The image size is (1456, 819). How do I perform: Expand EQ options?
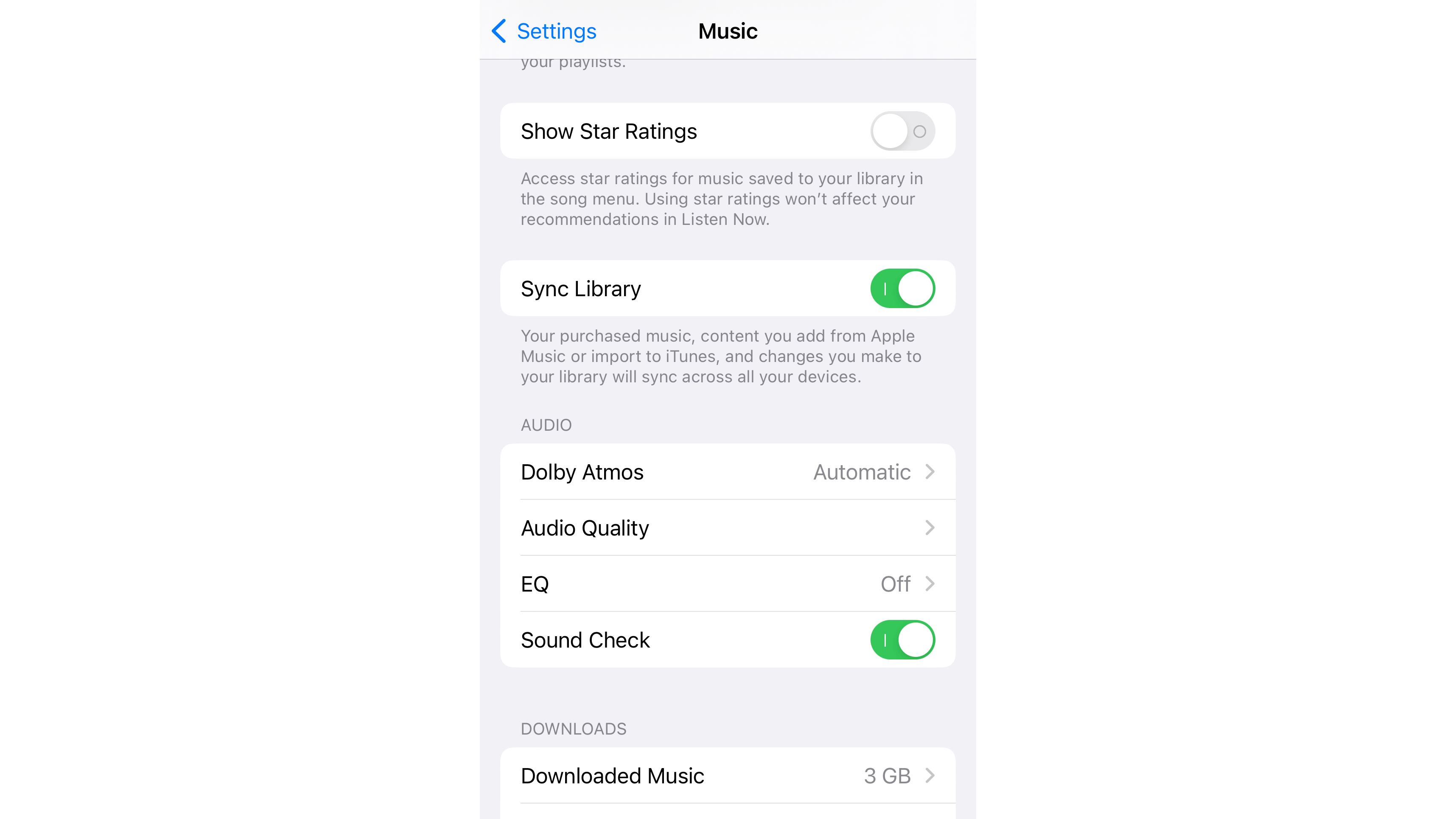coord(727,583)
